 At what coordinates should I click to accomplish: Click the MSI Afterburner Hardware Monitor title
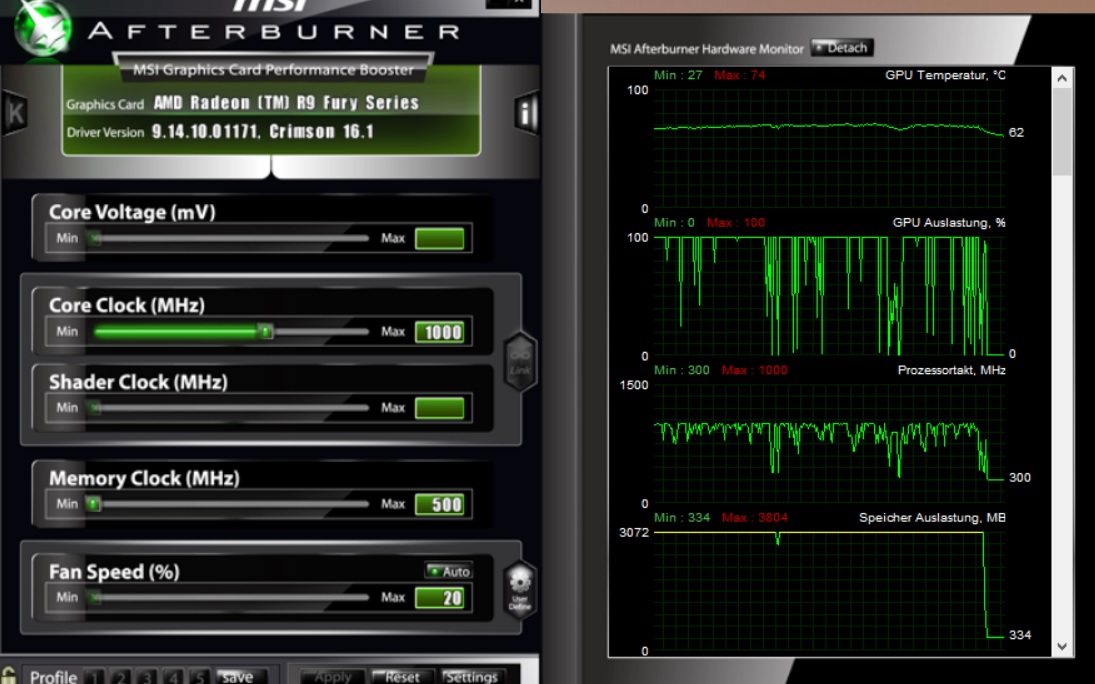coord(707,49)
